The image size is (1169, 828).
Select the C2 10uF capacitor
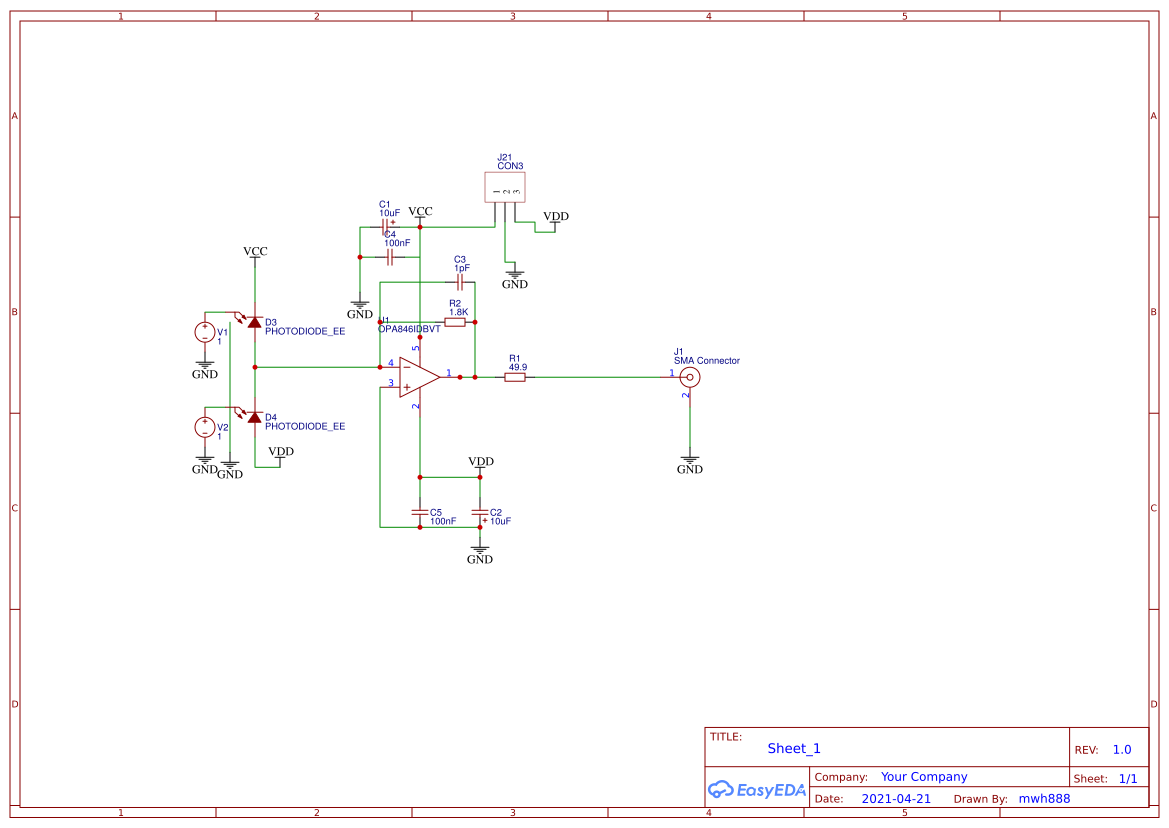click(480, 512)
